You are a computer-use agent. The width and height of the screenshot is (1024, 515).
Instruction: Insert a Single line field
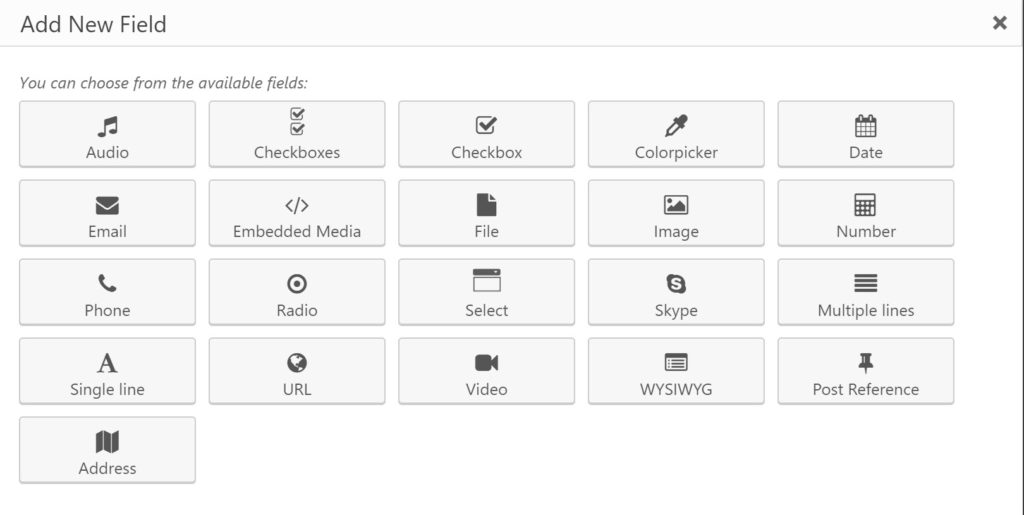(x=107, y=371)
